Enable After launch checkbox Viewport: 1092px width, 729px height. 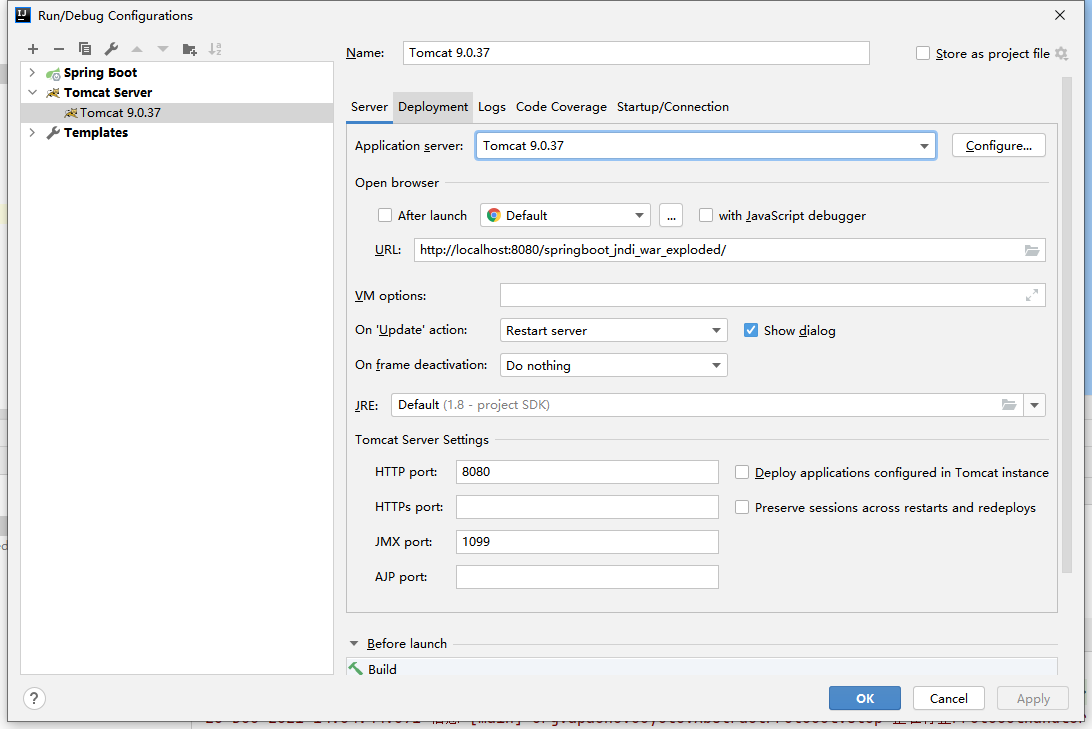coord(385,215)
